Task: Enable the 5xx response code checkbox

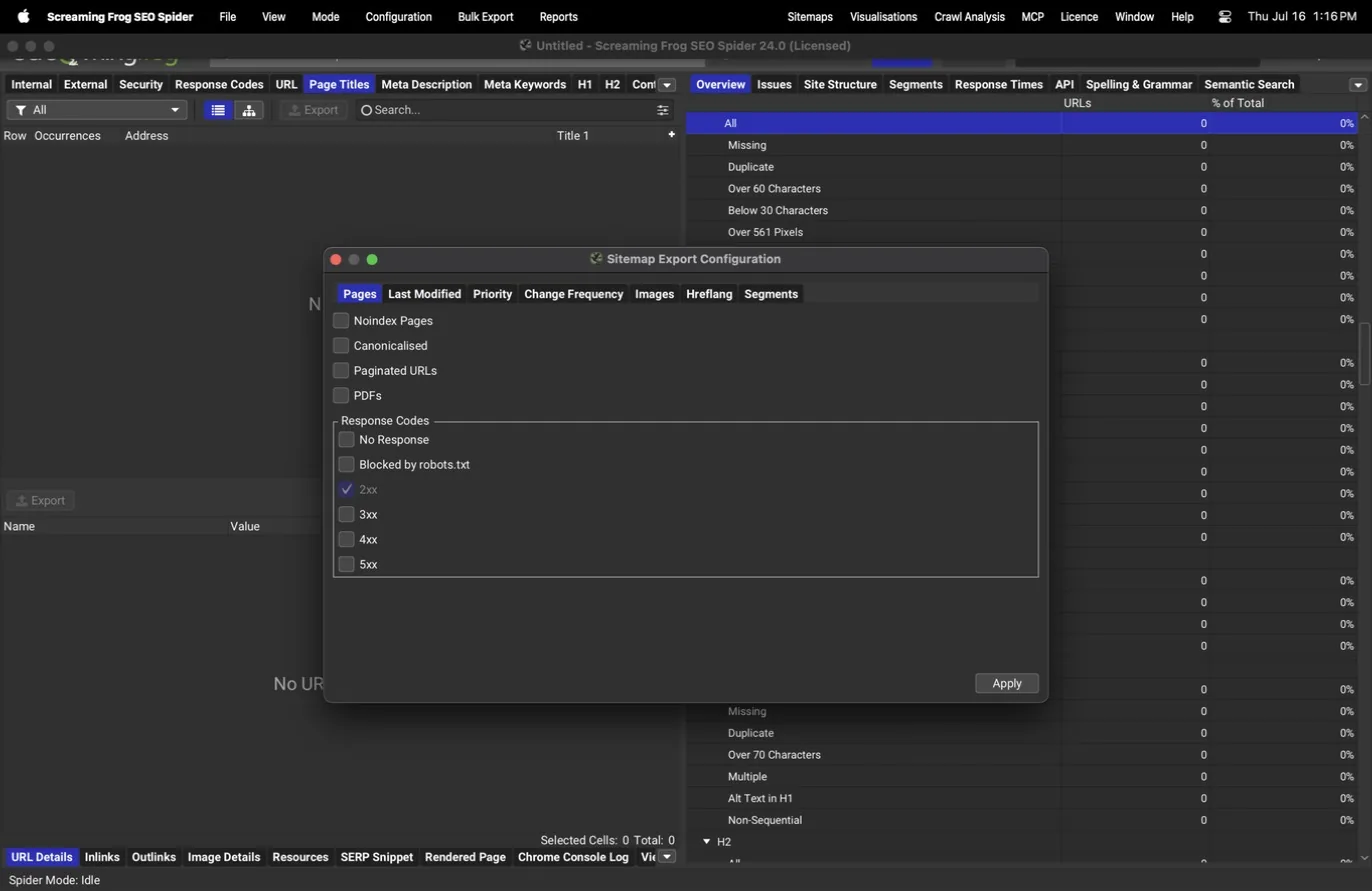Action: click(x=346, y=565)
